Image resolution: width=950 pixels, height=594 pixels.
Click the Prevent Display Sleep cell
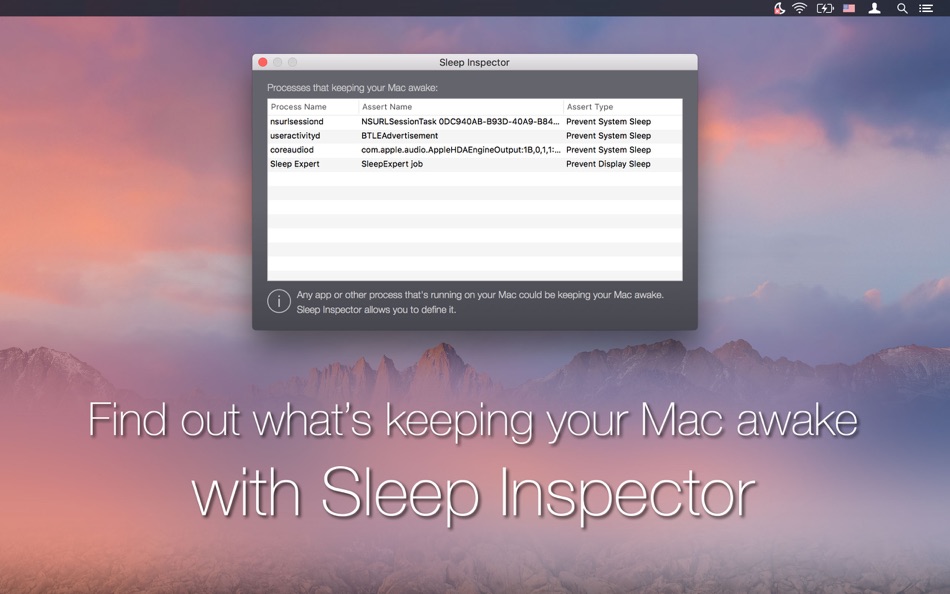tap(608, 164)
